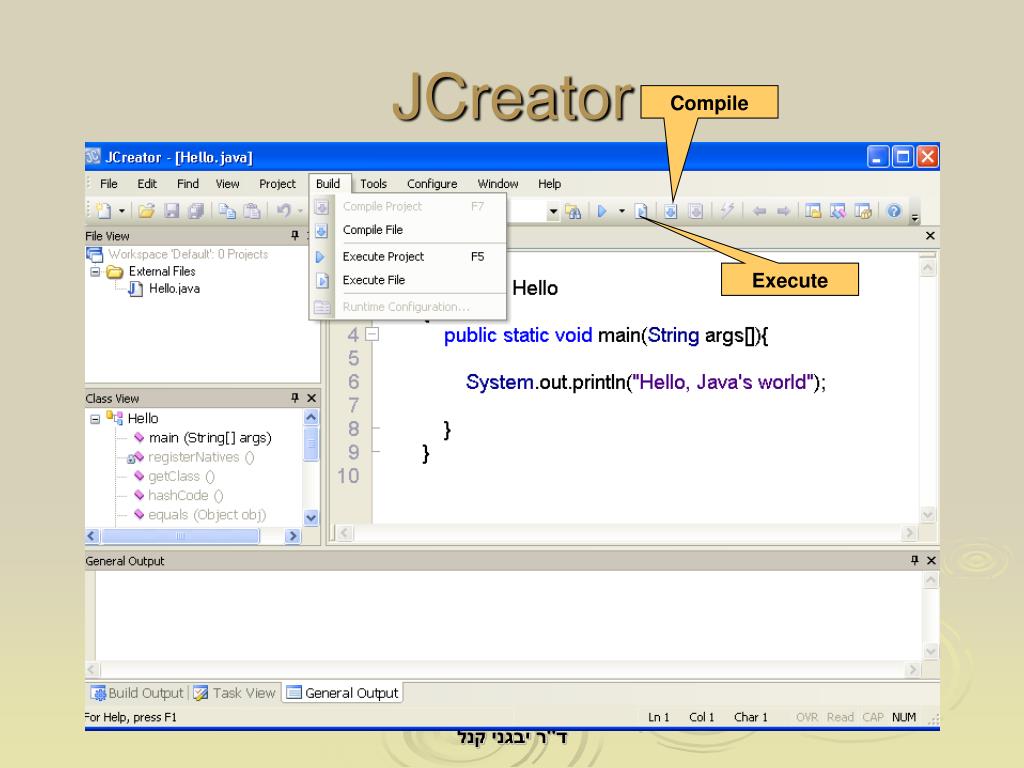
Task: Click Class View scroll right arrow
Action: coord(293,536)
